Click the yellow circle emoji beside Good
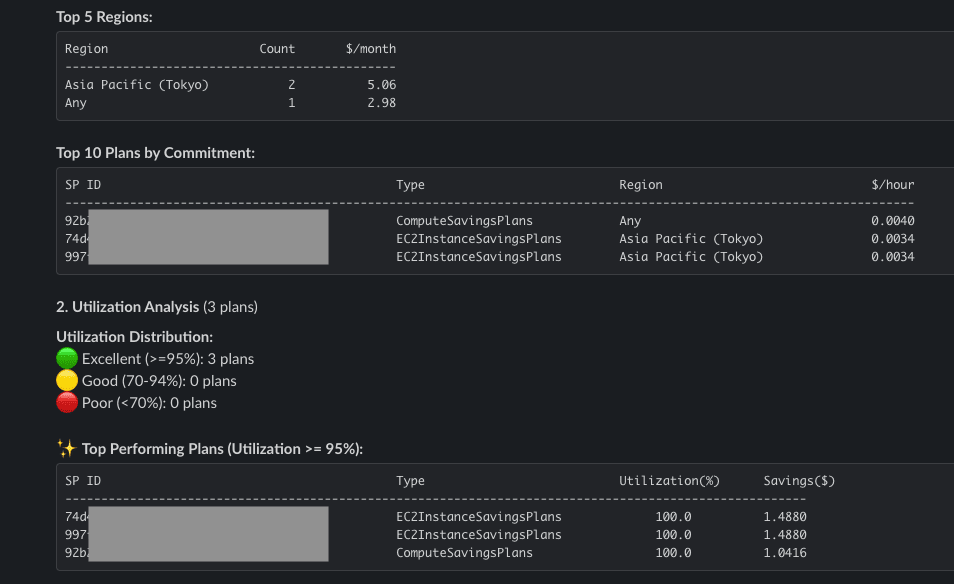The height and width of the screenshot is (584, 954). (67, 381)
